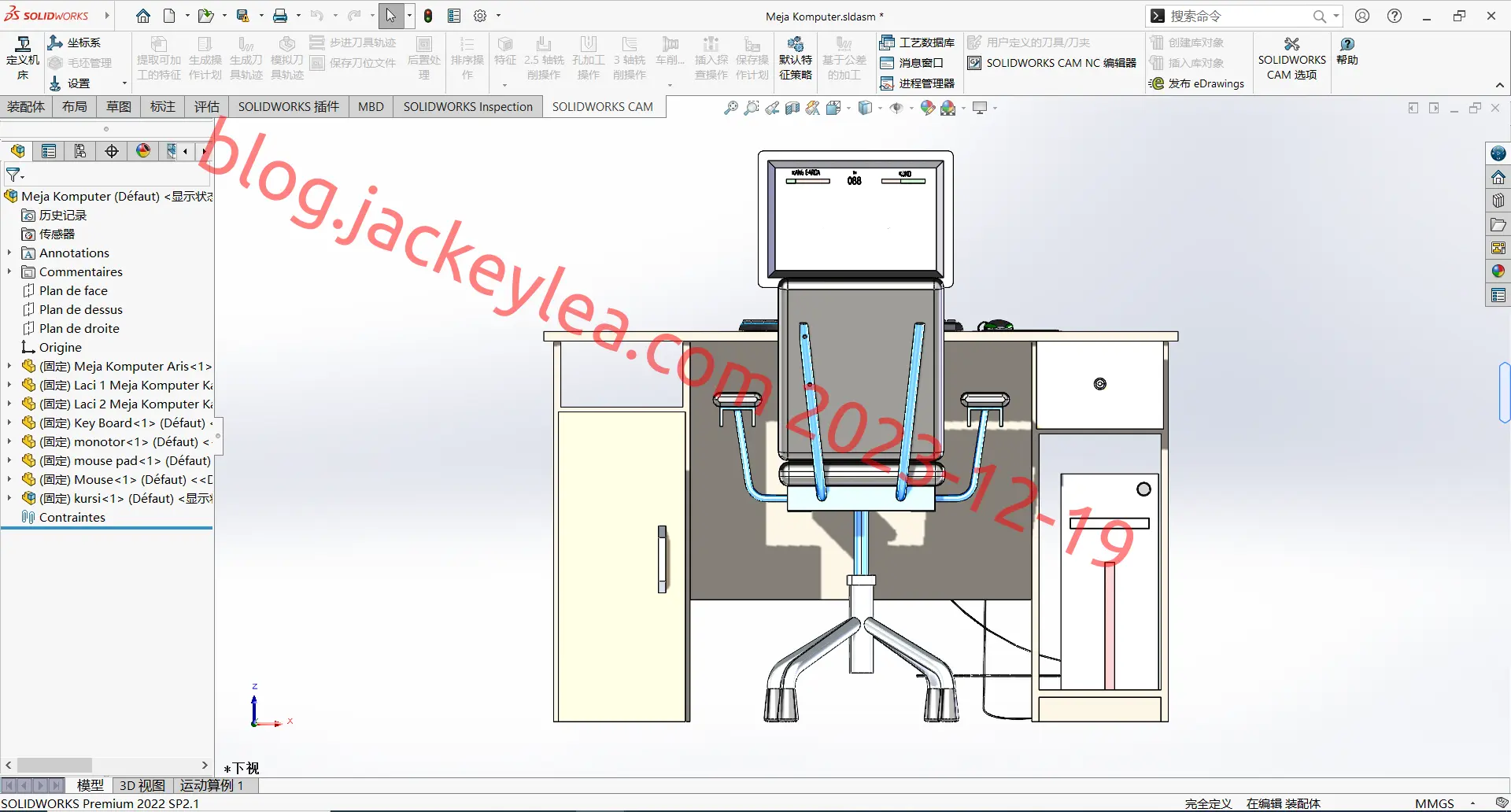Click the Technology Database (工艺数据库) button

click(918, 42)
